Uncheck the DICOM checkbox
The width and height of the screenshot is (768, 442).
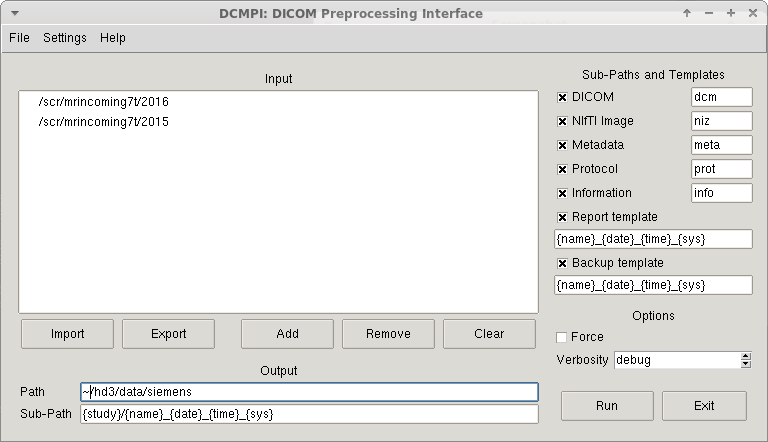point(562,97)
